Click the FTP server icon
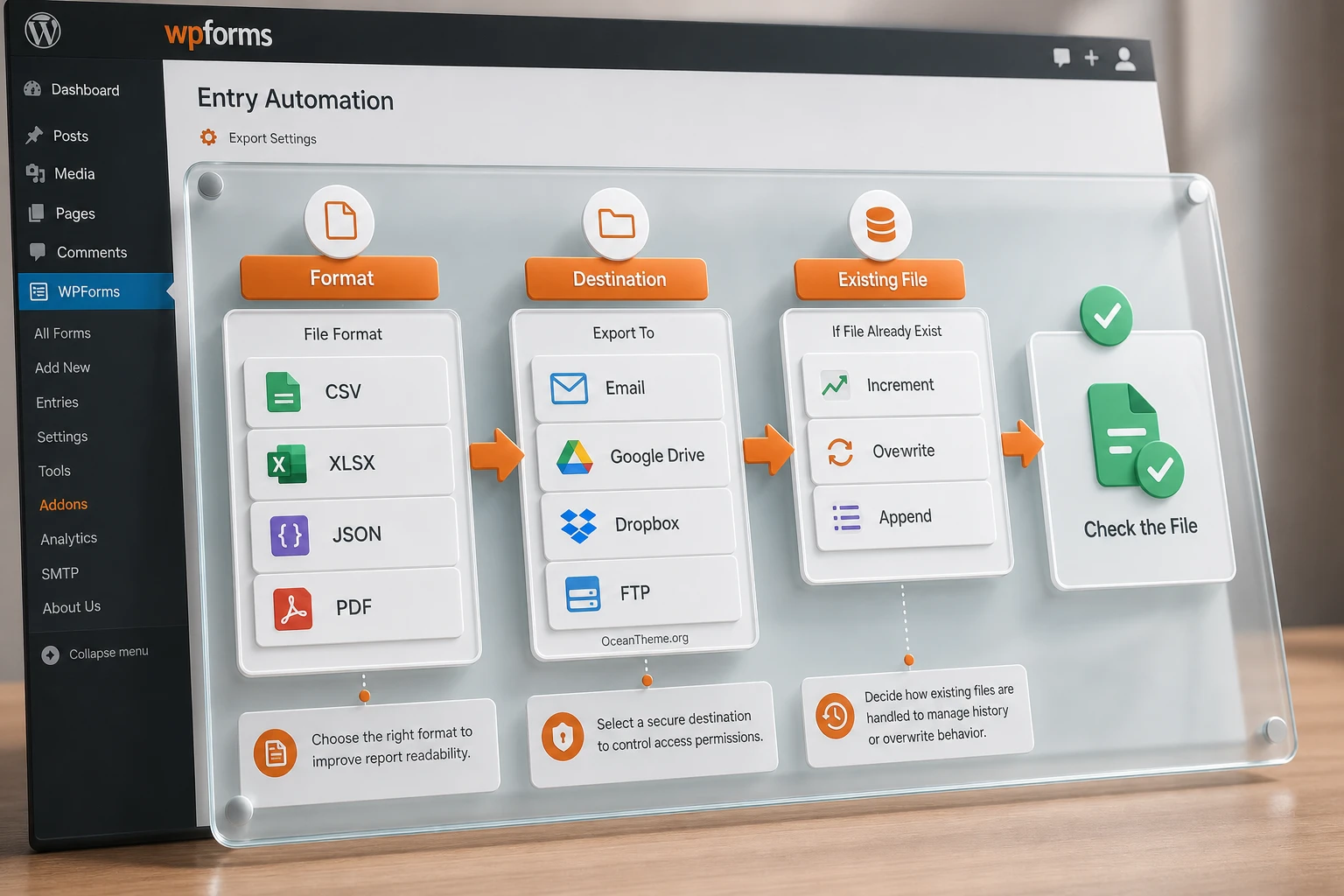 583,593
